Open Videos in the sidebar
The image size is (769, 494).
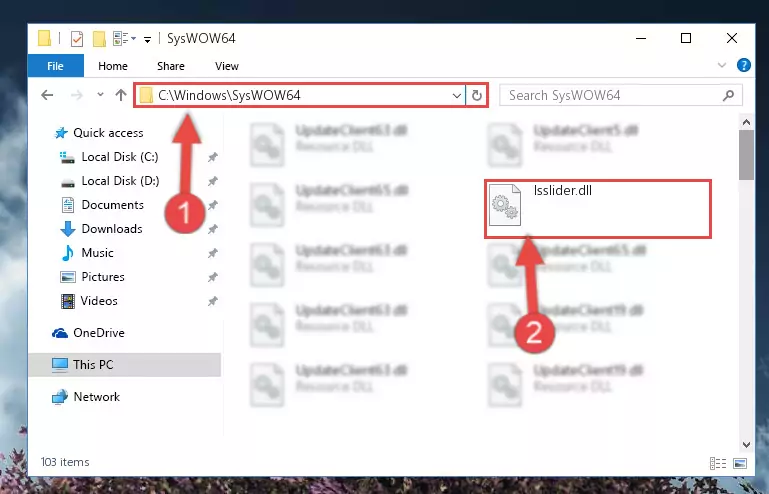(x=89, y=301)
